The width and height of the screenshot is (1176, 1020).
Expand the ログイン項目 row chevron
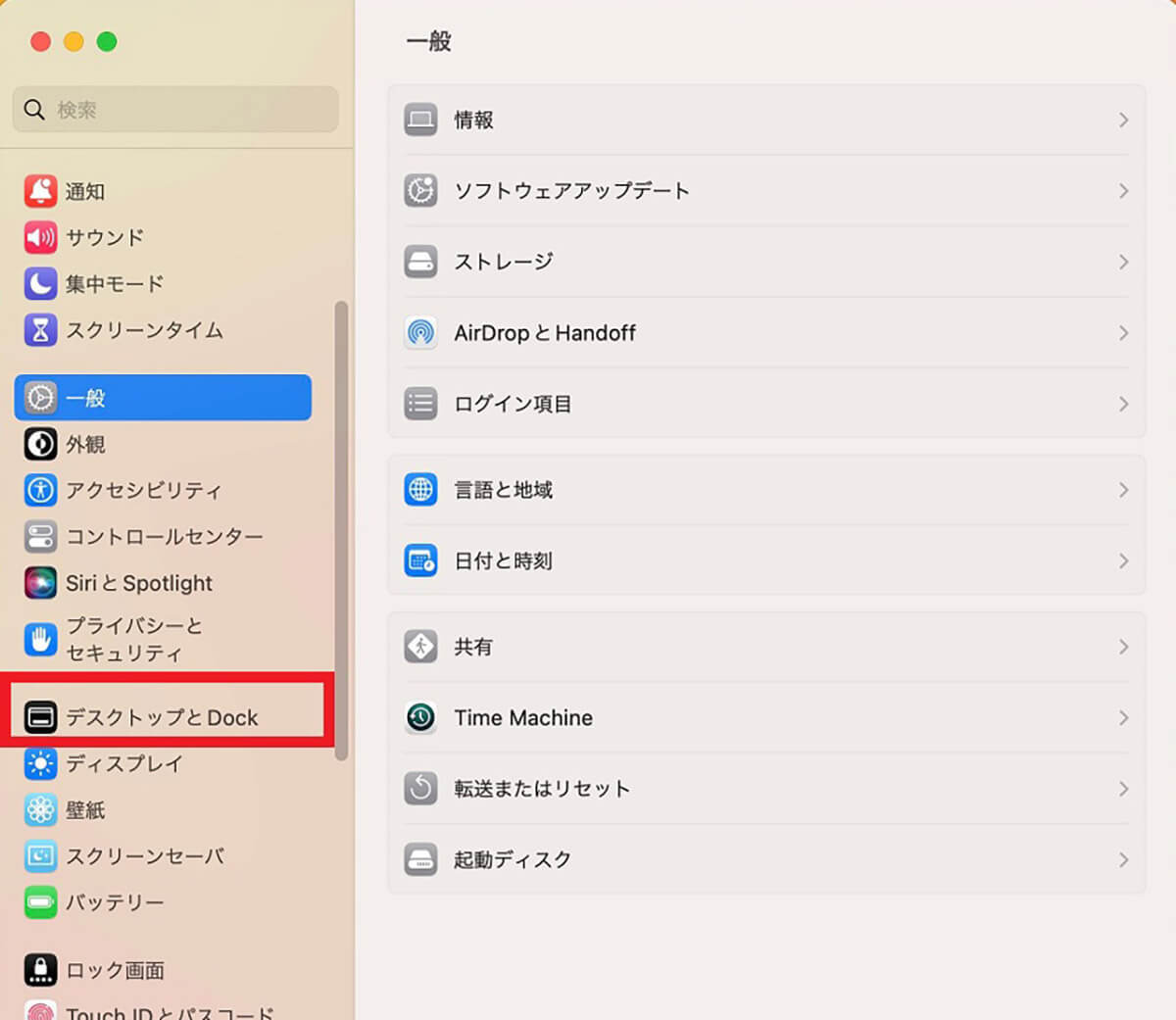tap(1123, 404)
